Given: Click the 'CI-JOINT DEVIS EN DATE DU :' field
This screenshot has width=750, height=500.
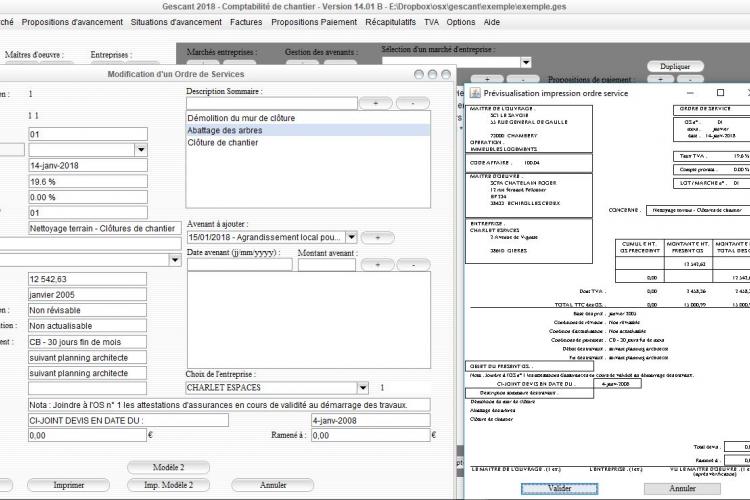Looking at the screenshot, I should [128, 420].
